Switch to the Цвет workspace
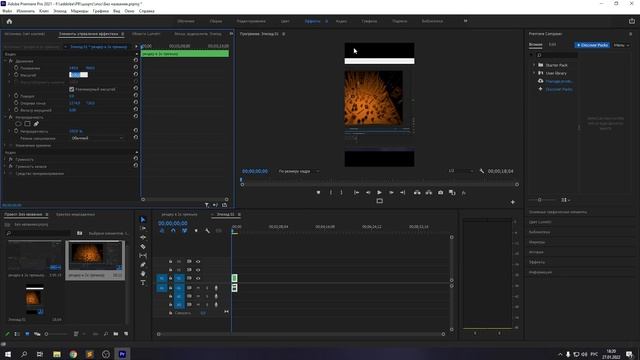This screenshot has height=360, width=640. click(x=285, y=21)
